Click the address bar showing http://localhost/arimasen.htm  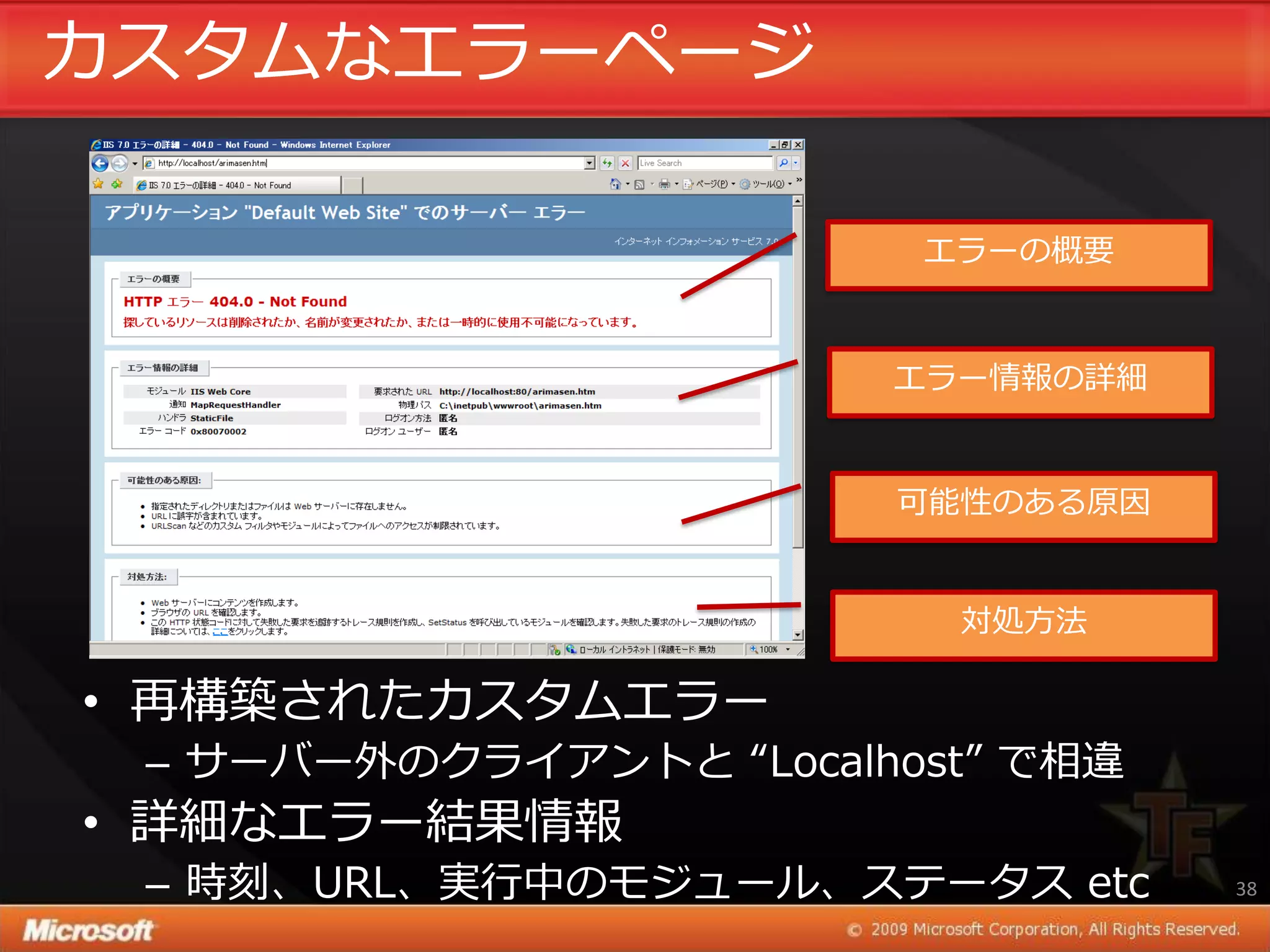click(x=370, y=164)
